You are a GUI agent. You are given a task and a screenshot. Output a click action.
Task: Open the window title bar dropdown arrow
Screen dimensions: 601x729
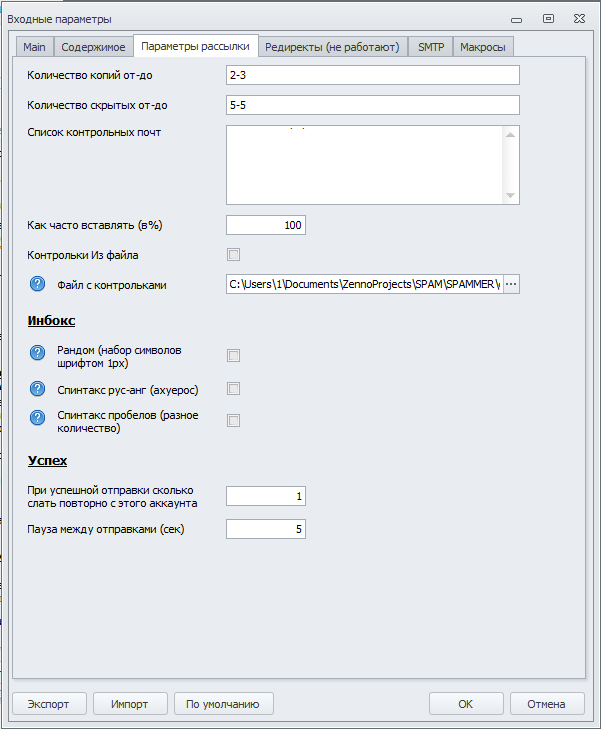(516, 19)
